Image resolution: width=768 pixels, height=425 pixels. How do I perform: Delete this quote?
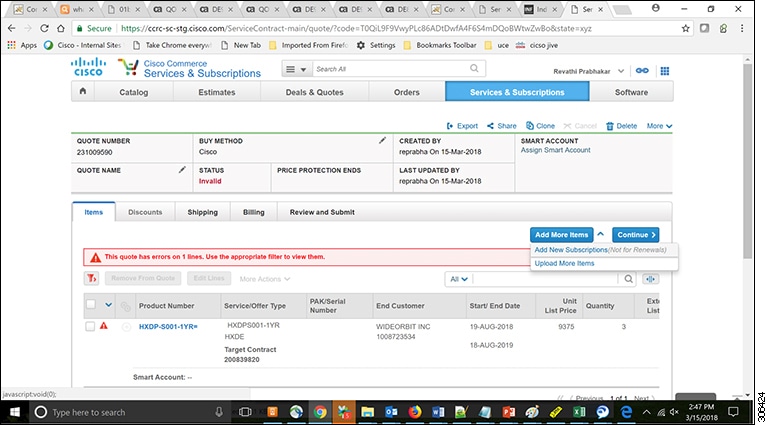pyautogui.click(x=622, y=126)
